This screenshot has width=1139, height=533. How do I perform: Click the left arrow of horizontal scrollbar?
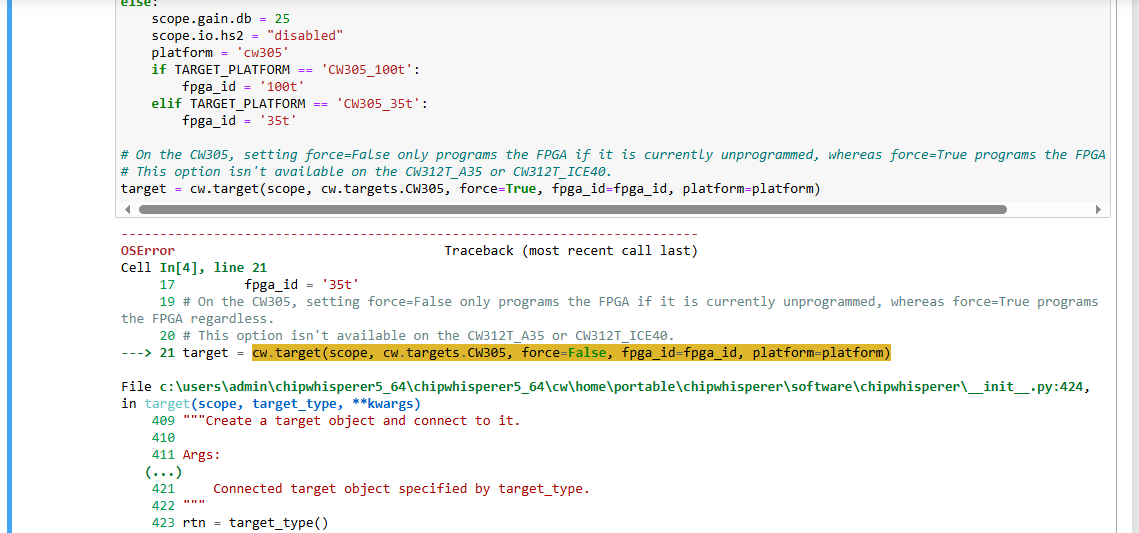[x=127, y=210]
